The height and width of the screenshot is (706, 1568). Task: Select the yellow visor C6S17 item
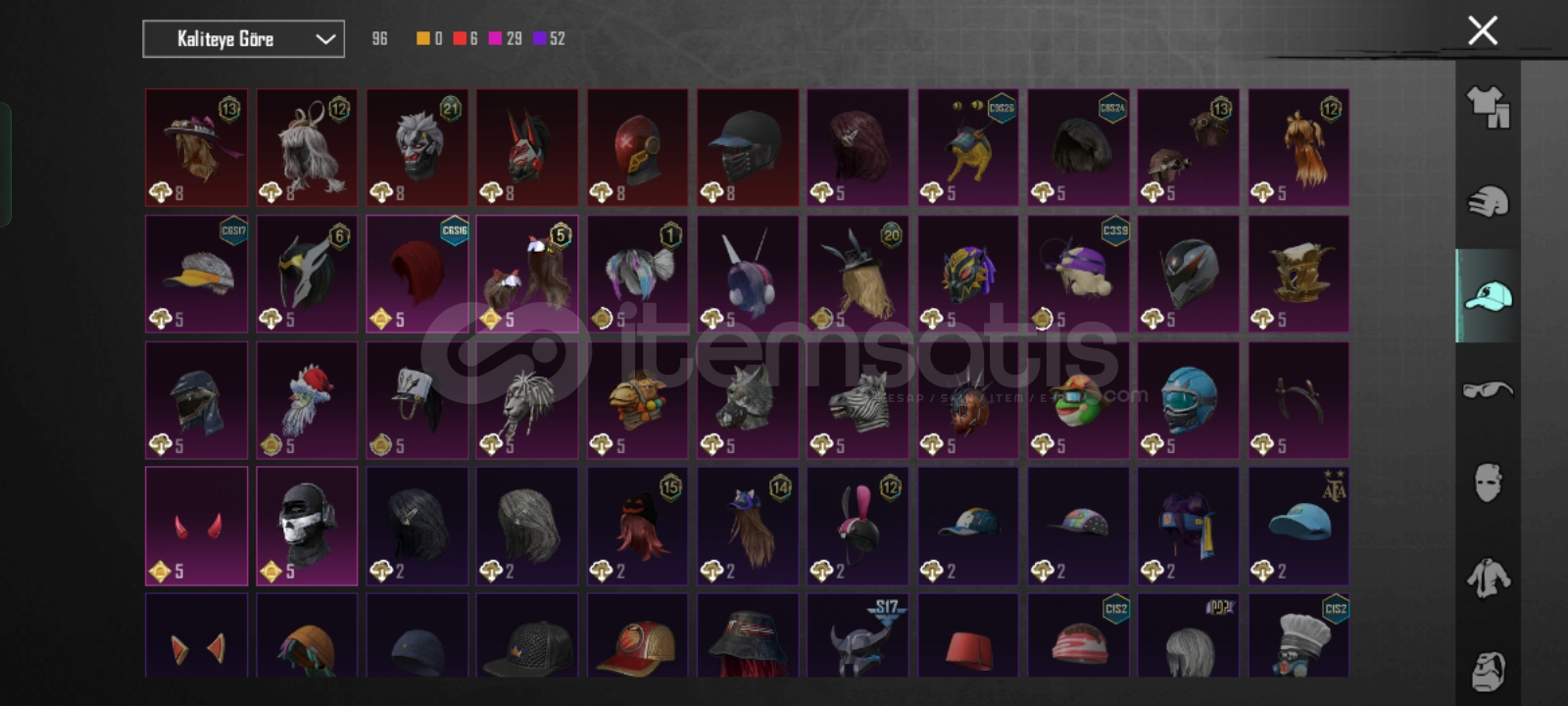click(x=197, y=274)
